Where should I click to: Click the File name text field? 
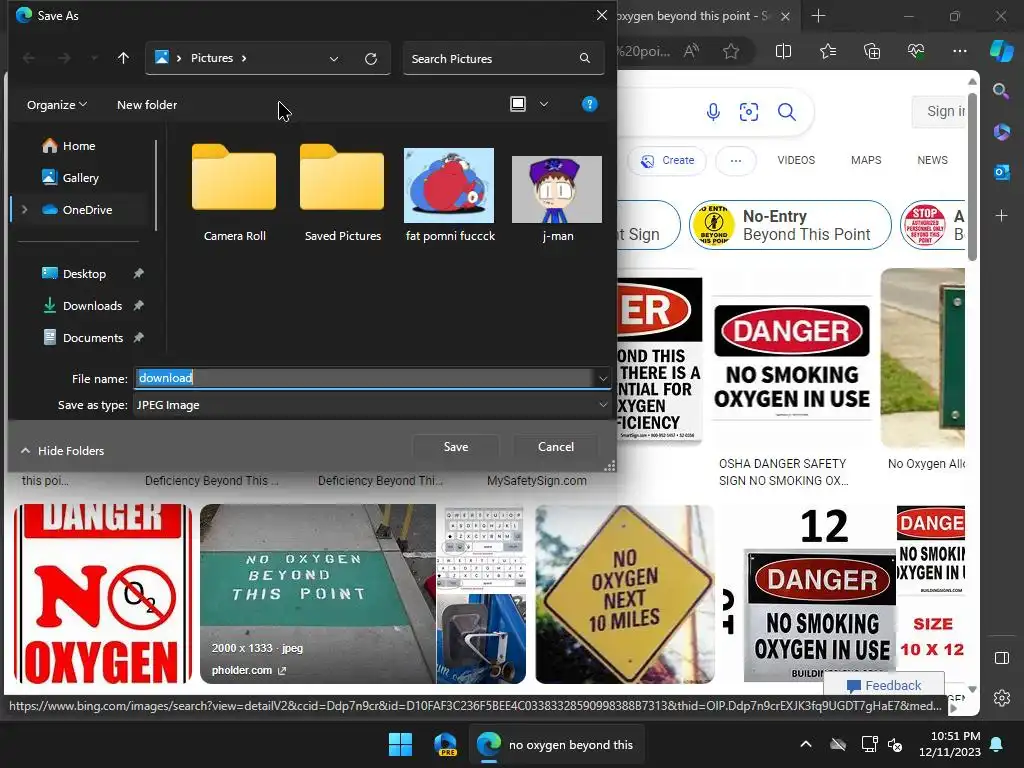pos(364,378)
